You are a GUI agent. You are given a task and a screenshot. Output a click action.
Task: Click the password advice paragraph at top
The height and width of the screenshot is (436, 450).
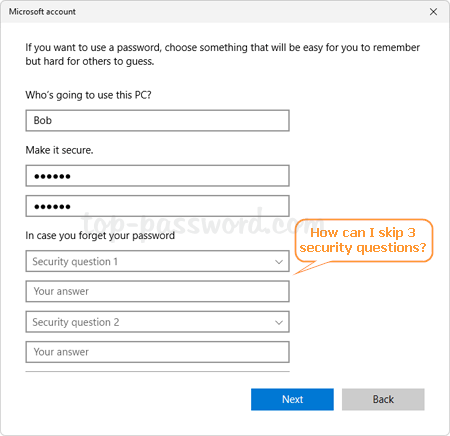pyautogui.click(x=222, y=54)
